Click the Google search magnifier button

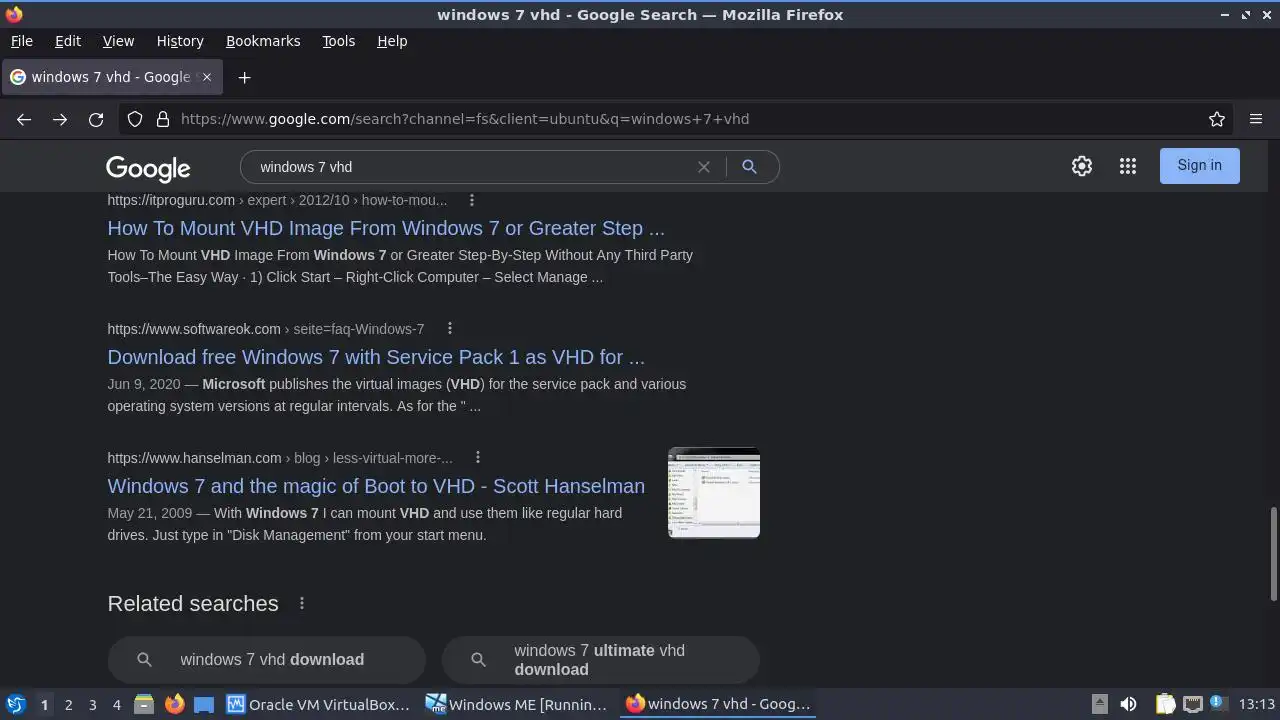[749, 167]
